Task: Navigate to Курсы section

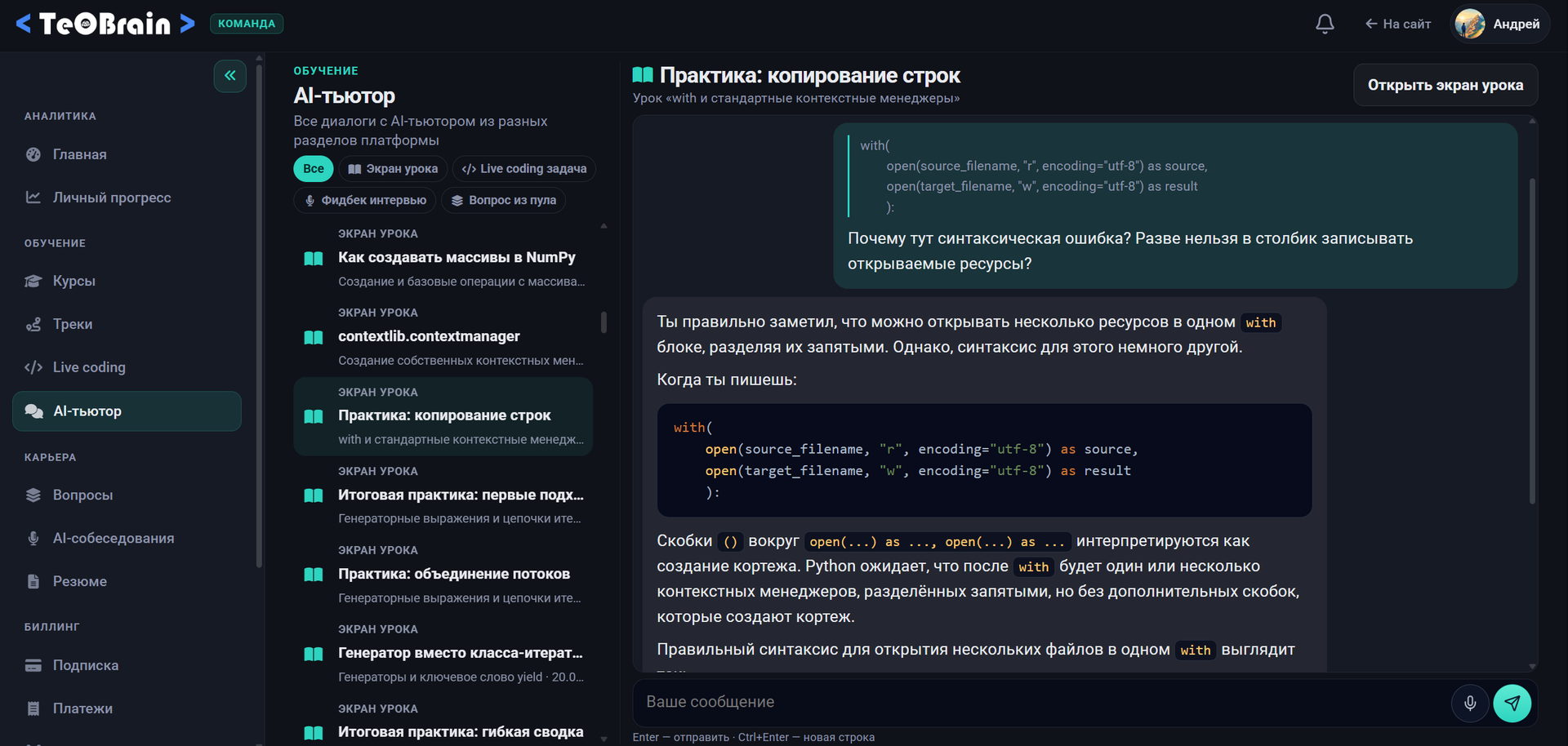Action: tap(127, 281)
